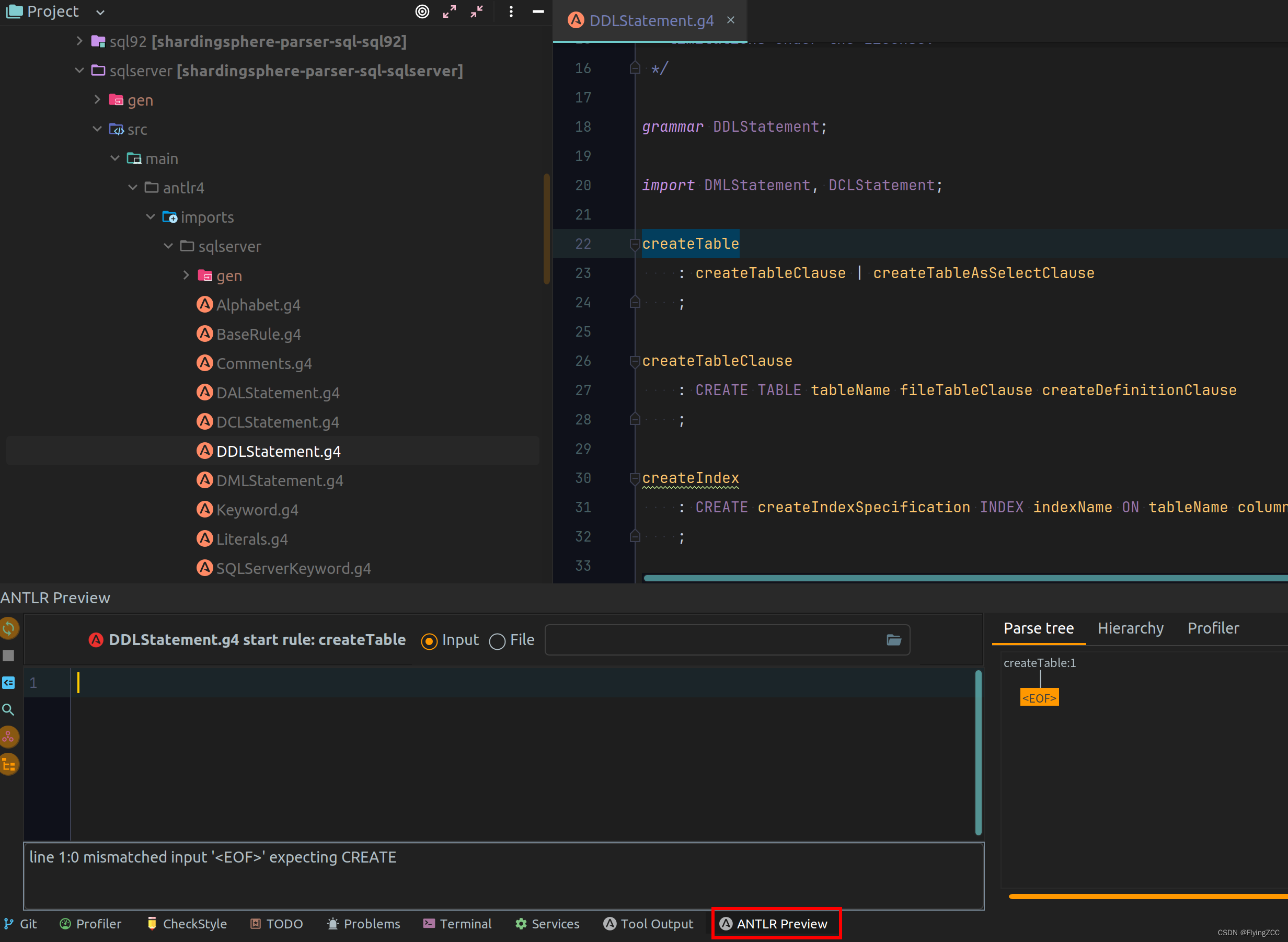Click the Parse Tree tab in ANTLR Preview
This screenshot has width=1288, height=942.
click(x=1040, y=628)
